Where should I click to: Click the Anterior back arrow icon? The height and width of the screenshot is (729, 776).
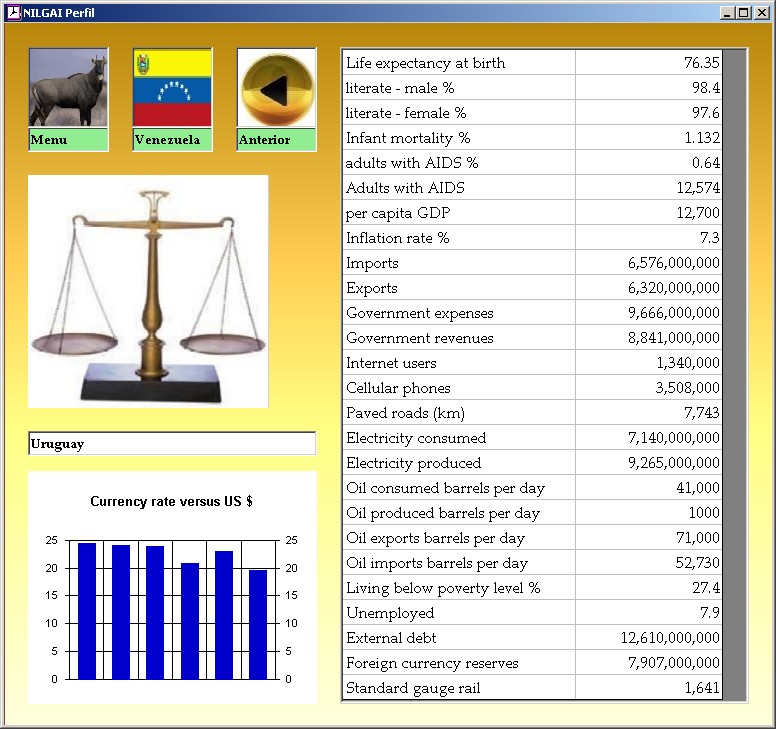(x=276, y=89)
